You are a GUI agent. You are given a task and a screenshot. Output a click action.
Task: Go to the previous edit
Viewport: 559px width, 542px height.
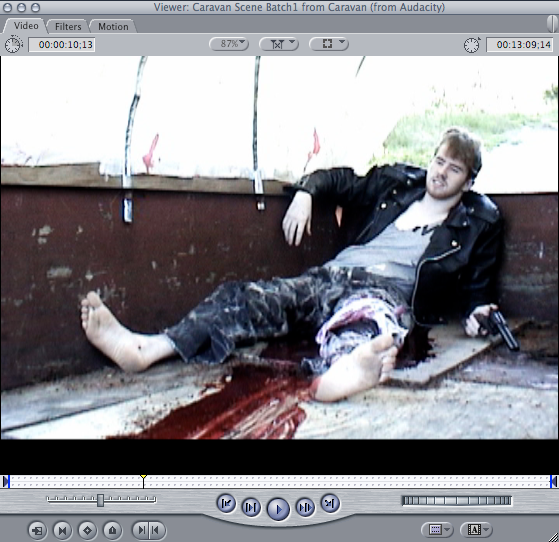tap(226, 503)
